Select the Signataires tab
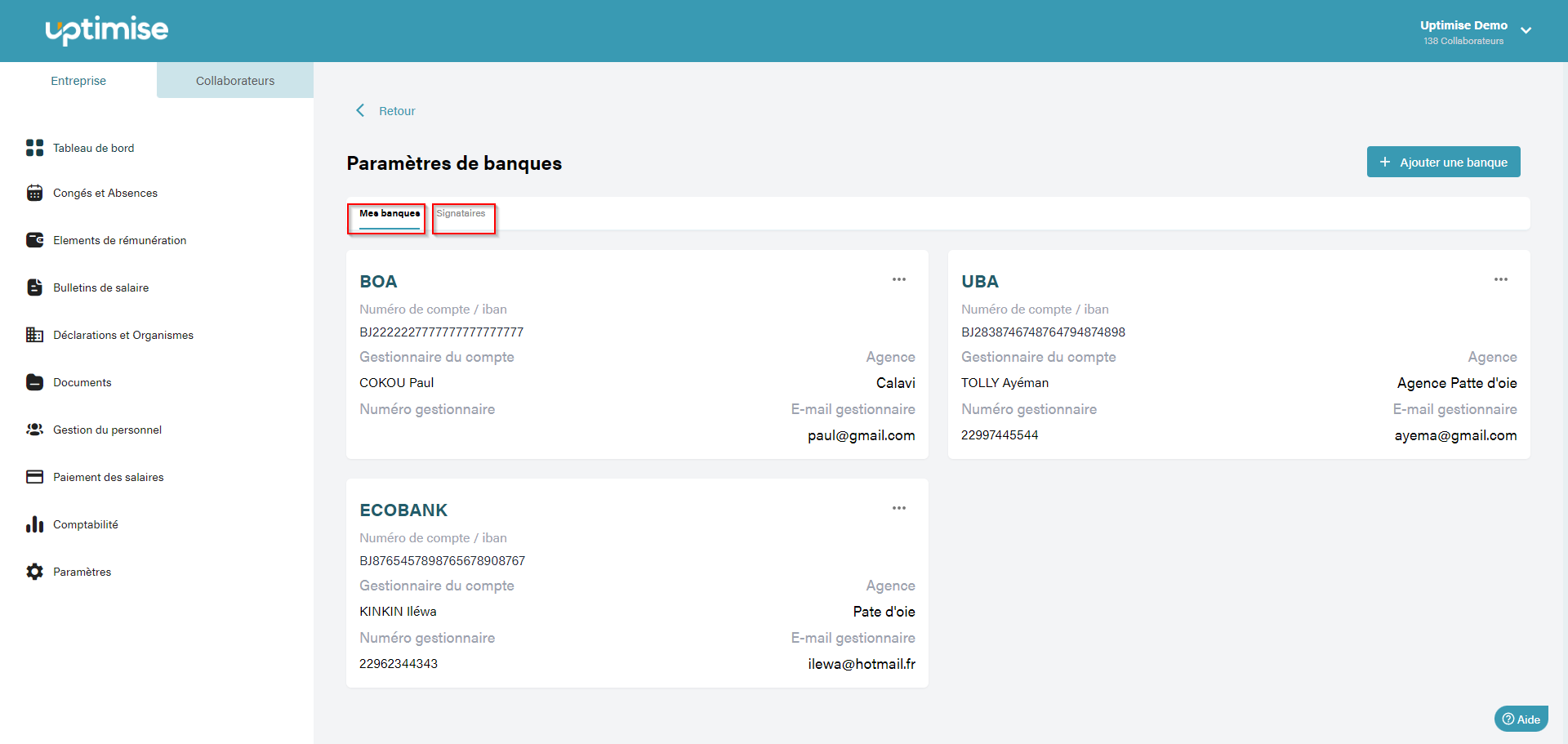 pyautogui.click(x=461, y=214)
